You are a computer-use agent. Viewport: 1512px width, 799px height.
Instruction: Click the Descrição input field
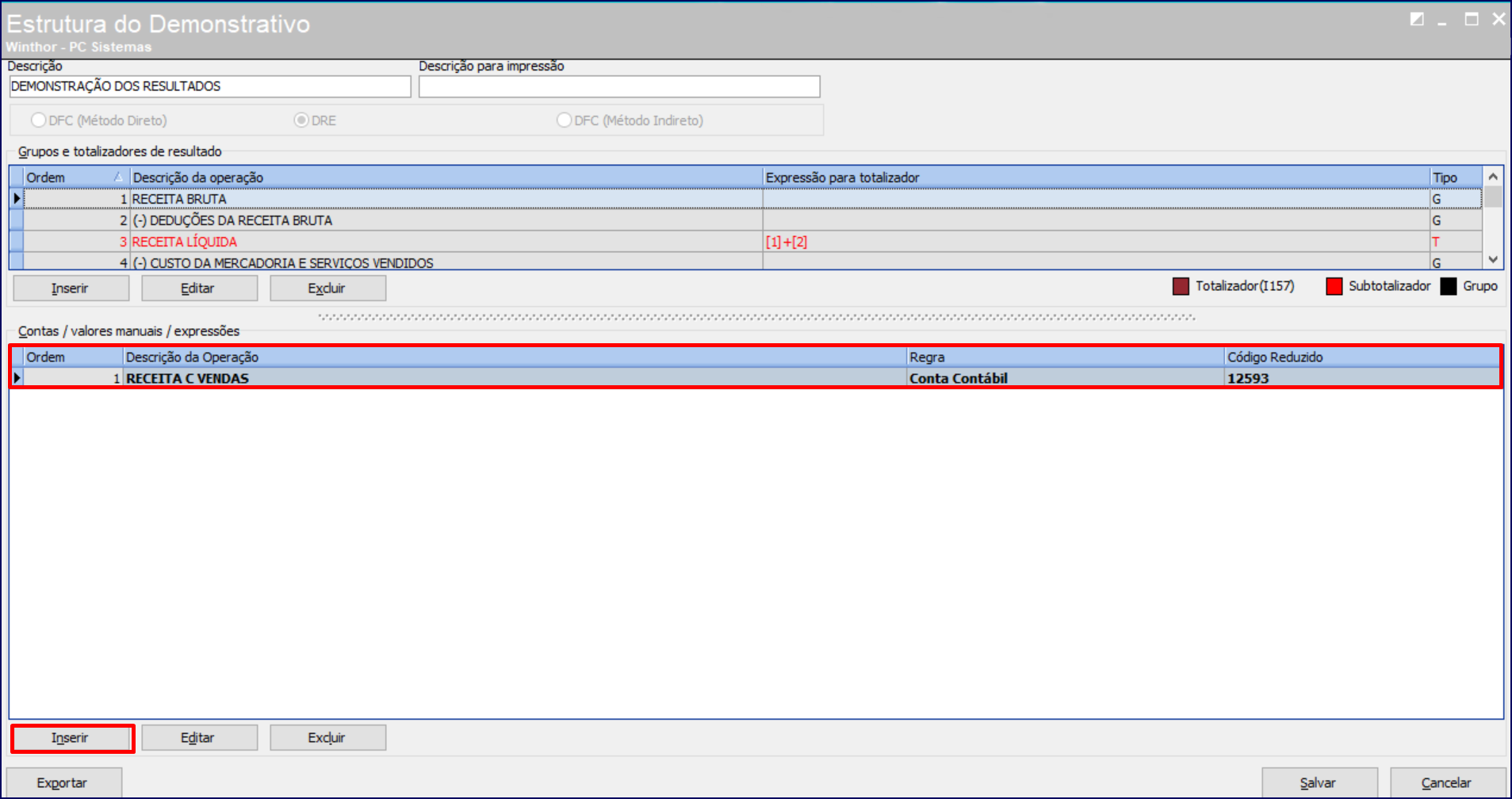pyautogui.click(x=210, y=86)
